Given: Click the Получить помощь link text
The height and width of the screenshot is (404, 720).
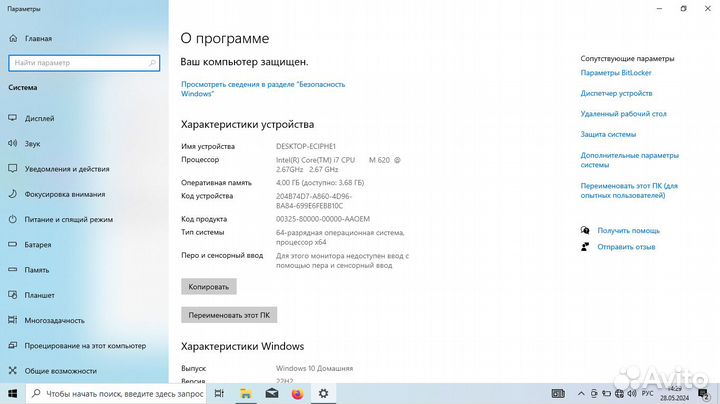Looking at the screenshot, I should 628,230.
